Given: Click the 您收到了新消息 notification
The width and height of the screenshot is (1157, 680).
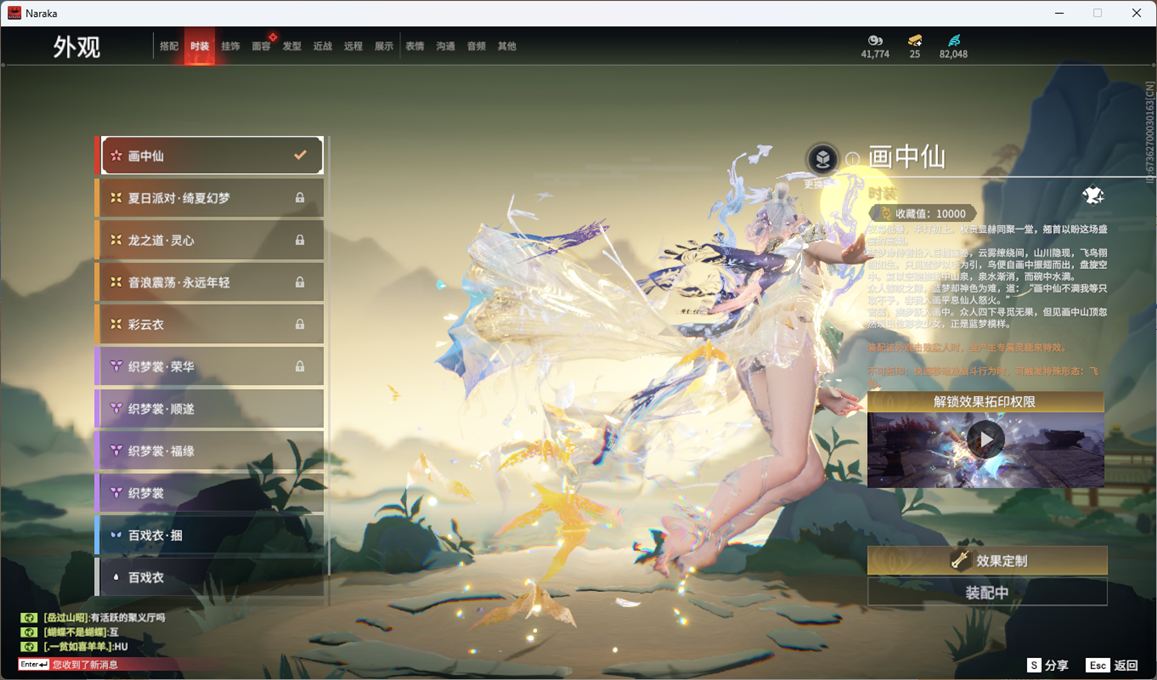Looking at the screenshot, I should 85,665.
